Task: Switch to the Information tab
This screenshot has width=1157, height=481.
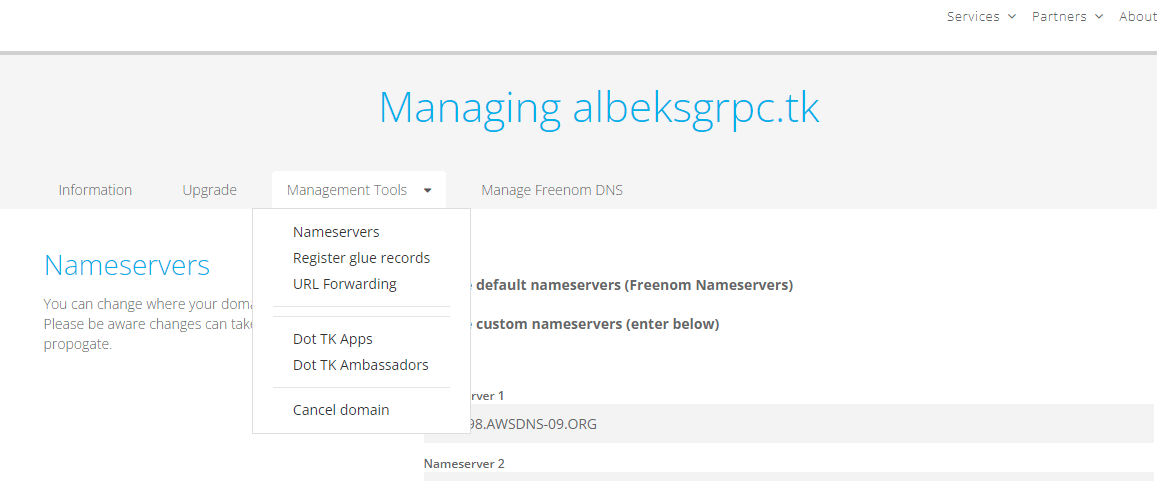Action: point(95,190)
